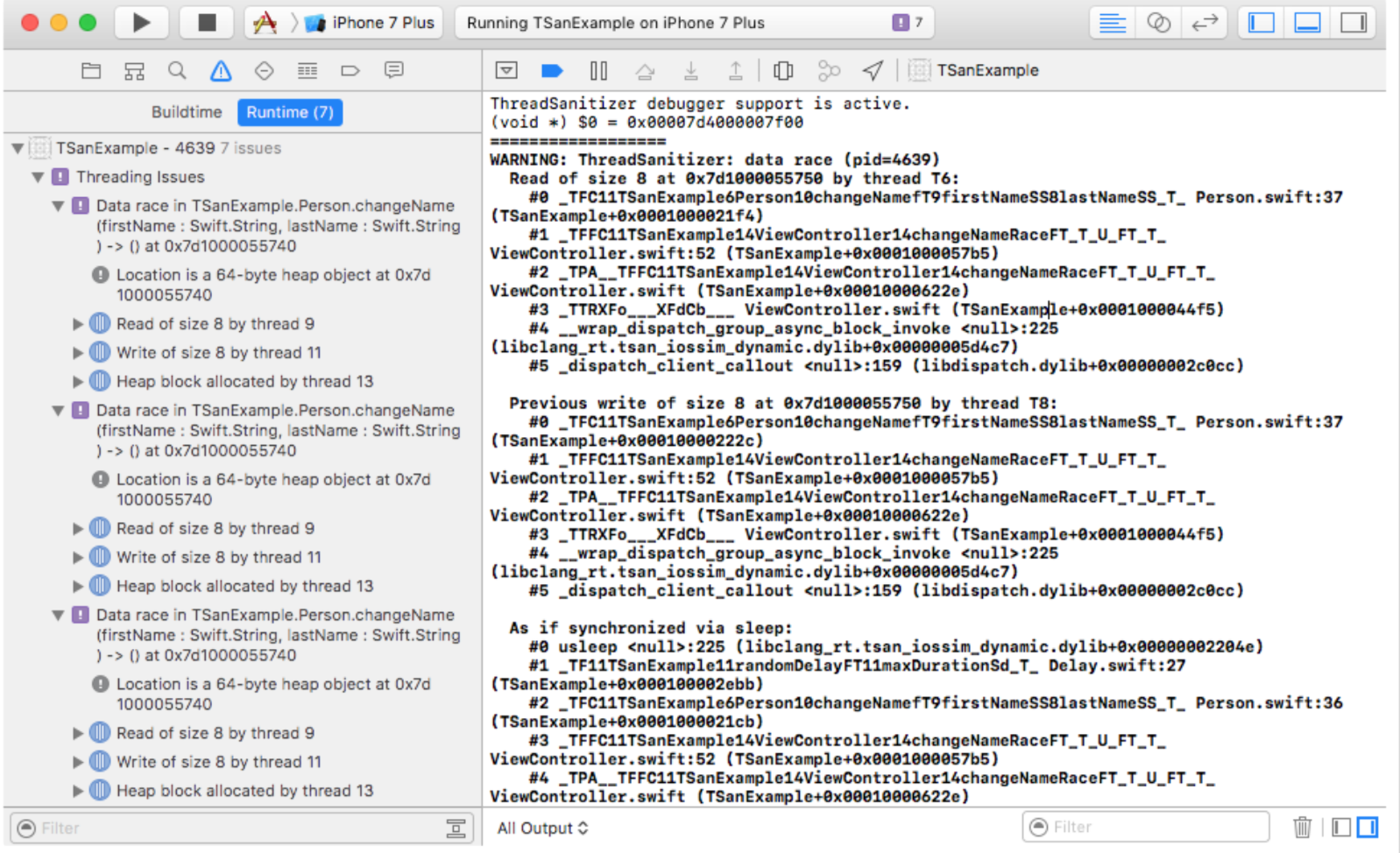Collapse the TSanExample - 4639 issues group
This screenshot has height=853, width=1400.
[x=18, y=148]
